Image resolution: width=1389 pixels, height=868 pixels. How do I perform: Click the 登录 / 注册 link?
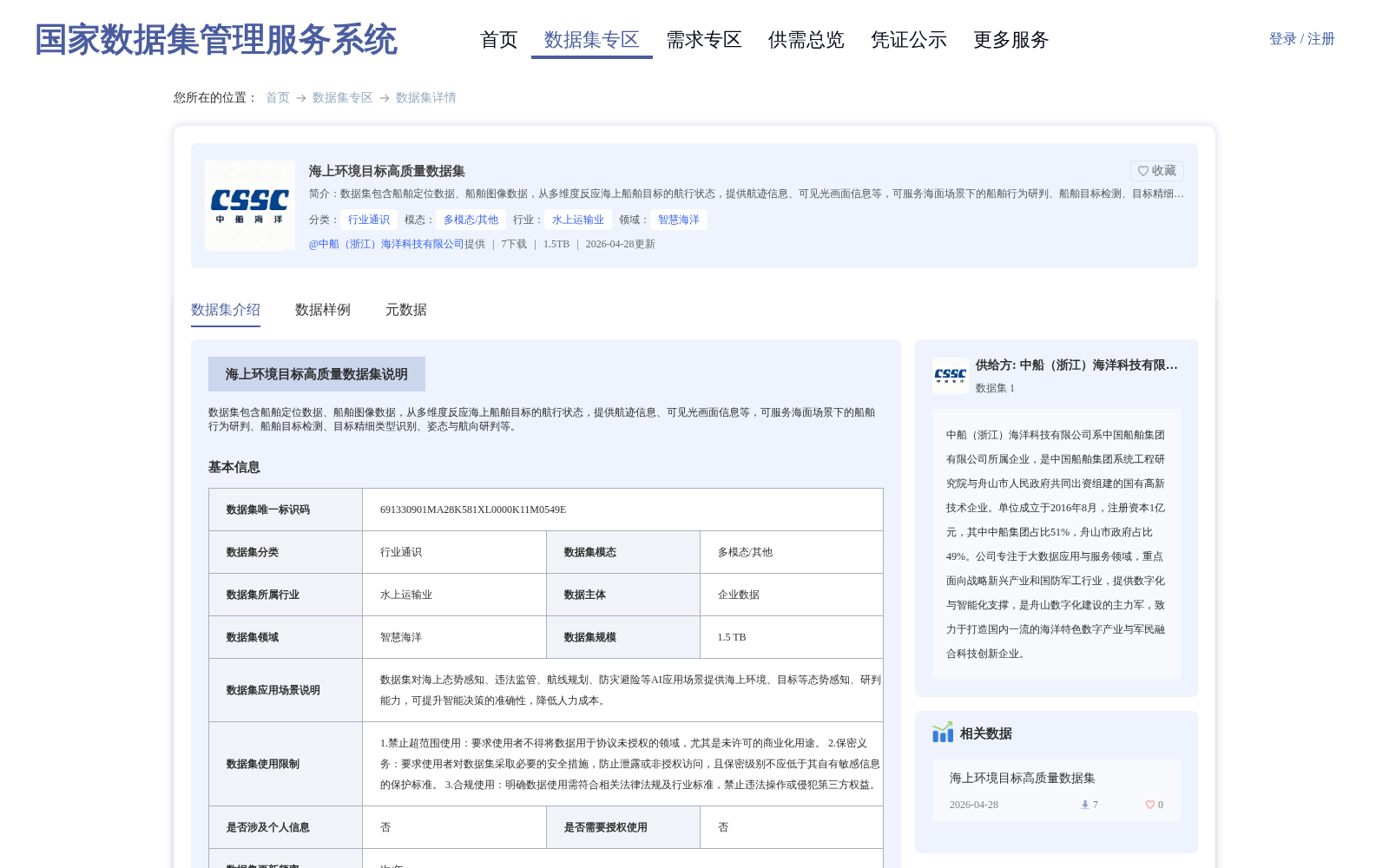point(1301,39)
